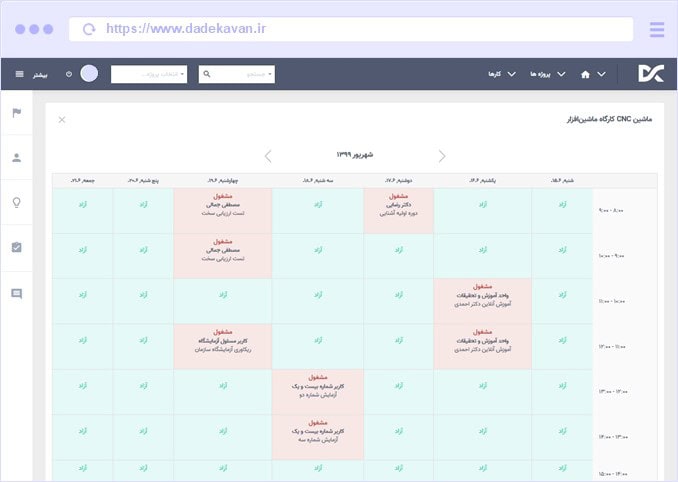Open the clipboard tasks sidebar icon
Image resolution: width=678 pixels, height=482 pixels.
click(16, 247)
